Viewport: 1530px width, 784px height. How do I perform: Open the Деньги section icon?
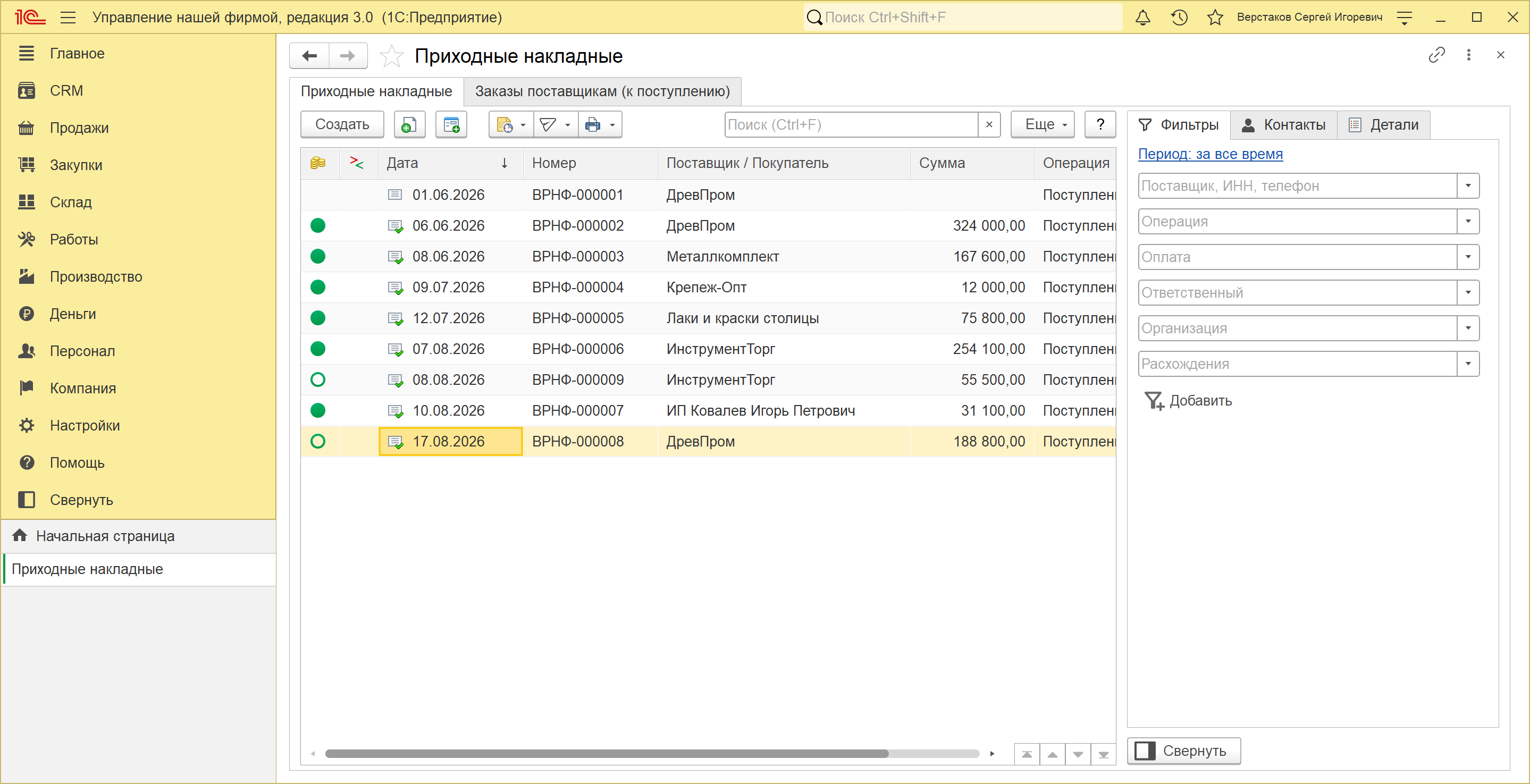point(26,314)
